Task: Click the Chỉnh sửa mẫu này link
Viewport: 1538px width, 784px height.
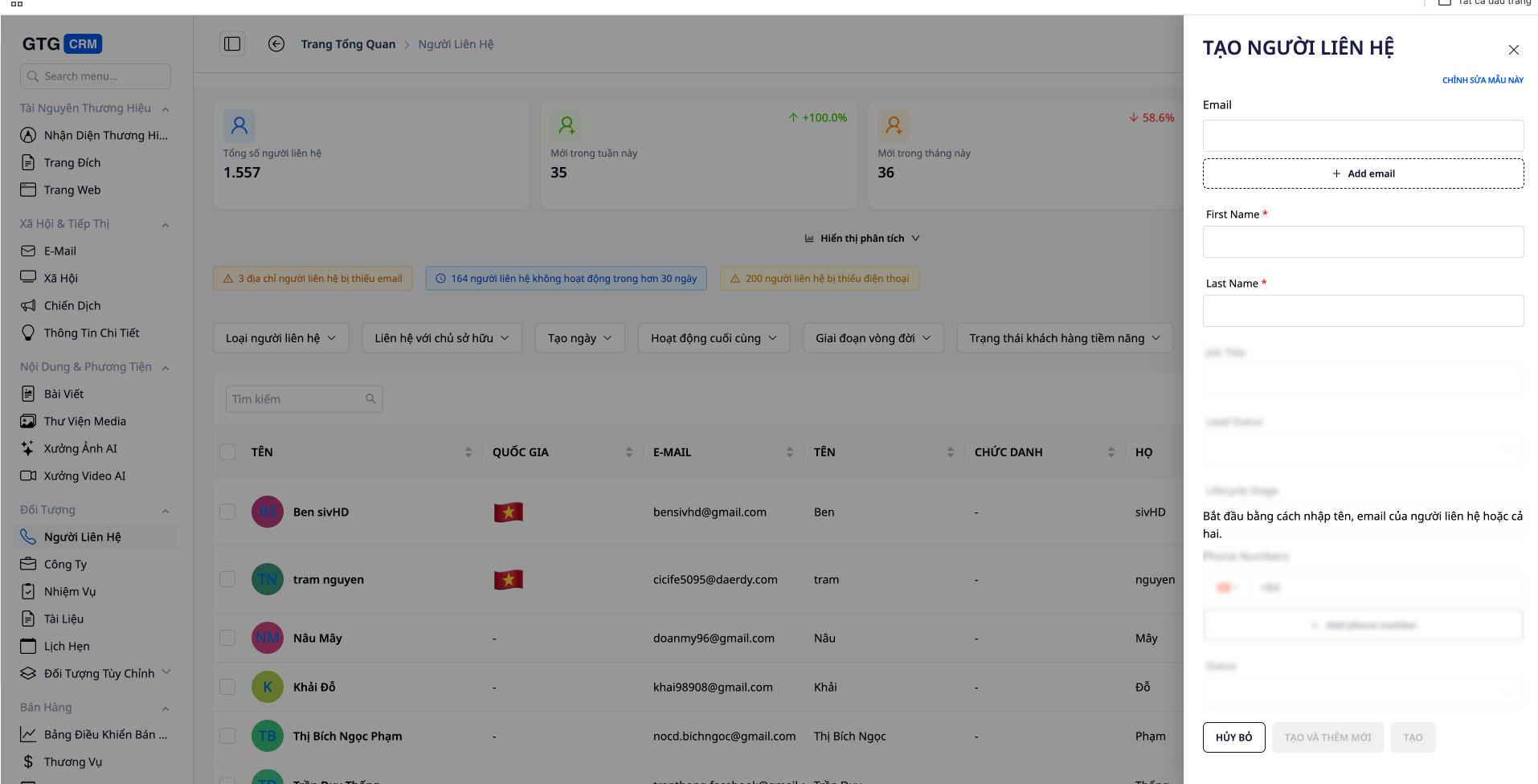Action: coord(1483,80)
